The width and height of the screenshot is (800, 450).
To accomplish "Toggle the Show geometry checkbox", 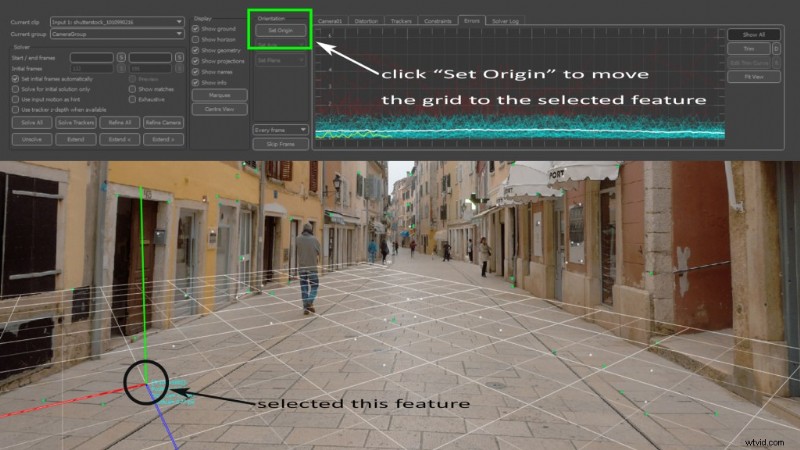I will click(x=195, y=50).
